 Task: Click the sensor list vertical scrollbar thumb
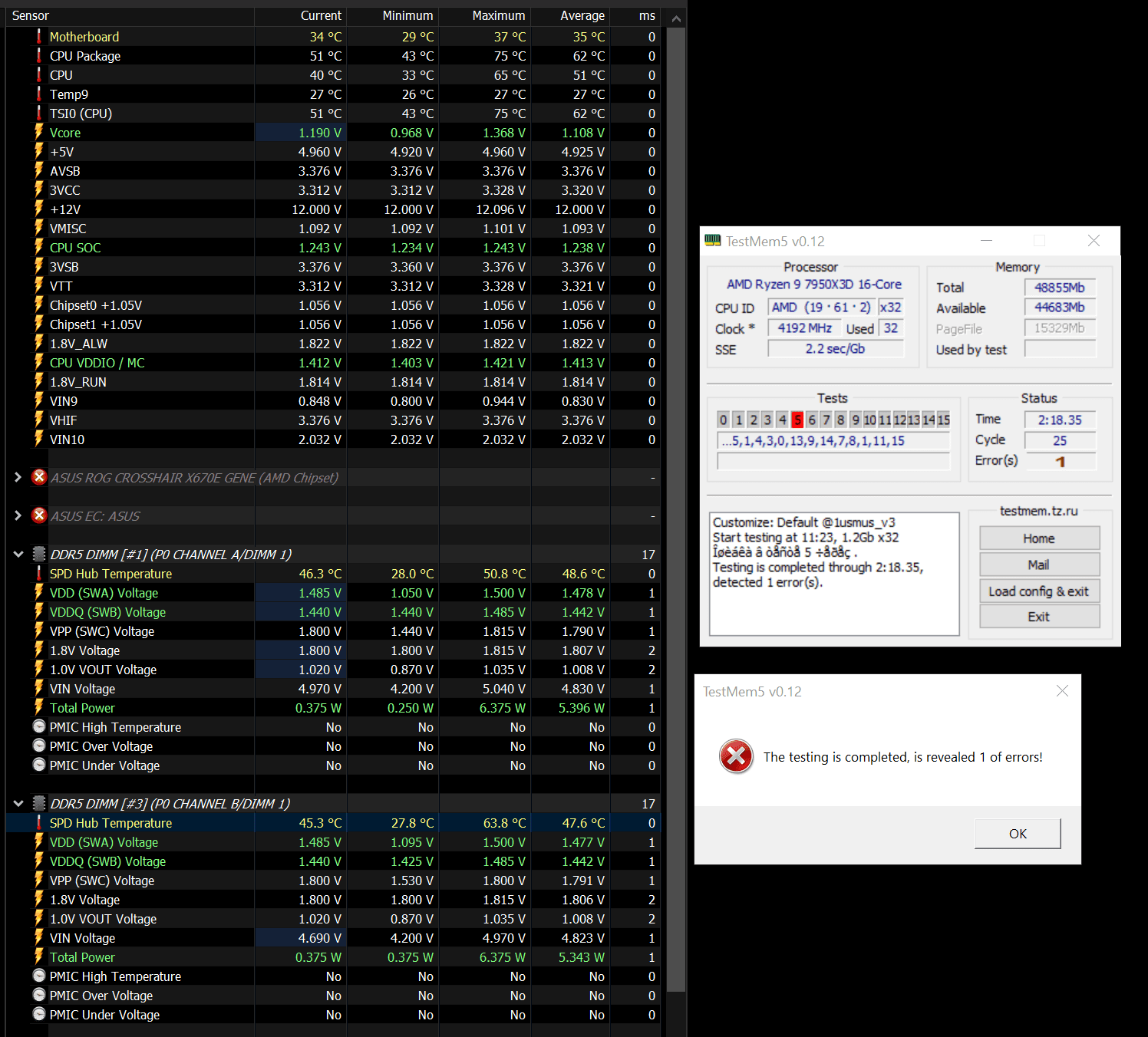tap(676, 510)
